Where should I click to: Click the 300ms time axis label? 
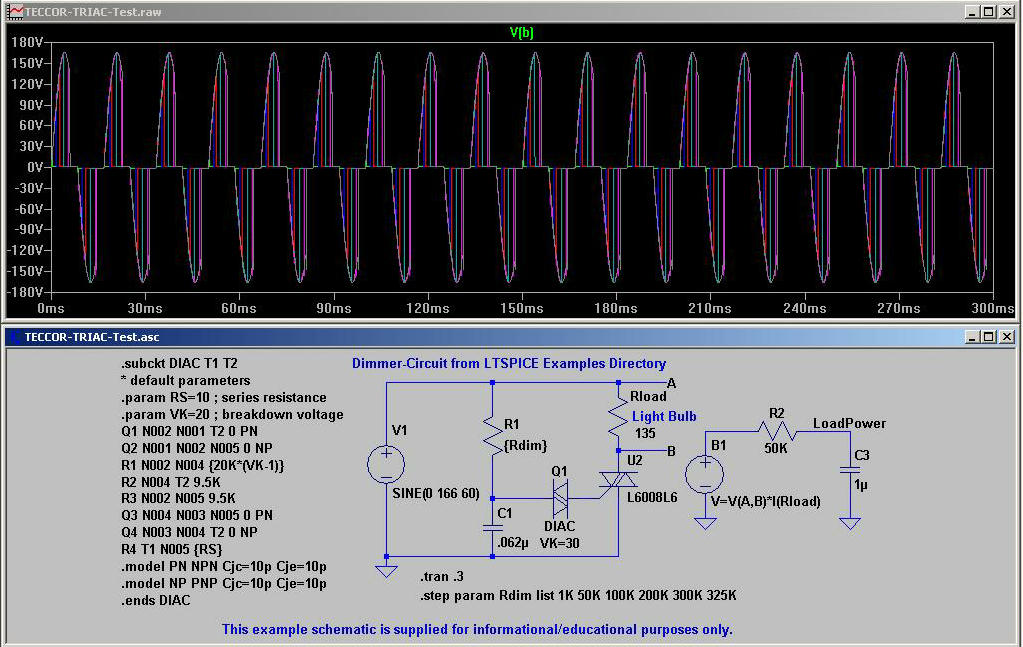[x=992, y=308]
